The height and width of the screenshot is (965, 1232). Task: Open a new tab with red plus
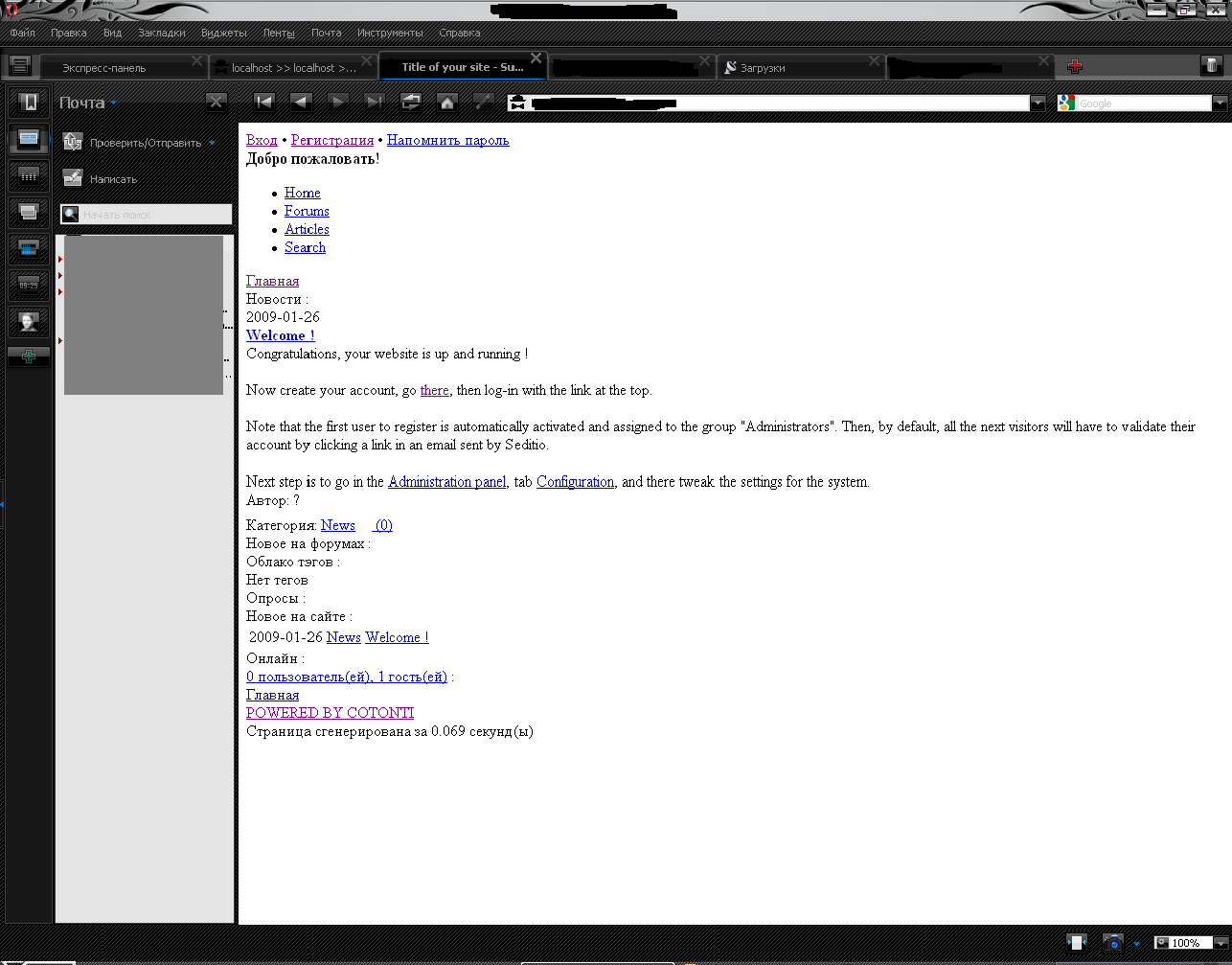click(1075, 66)
